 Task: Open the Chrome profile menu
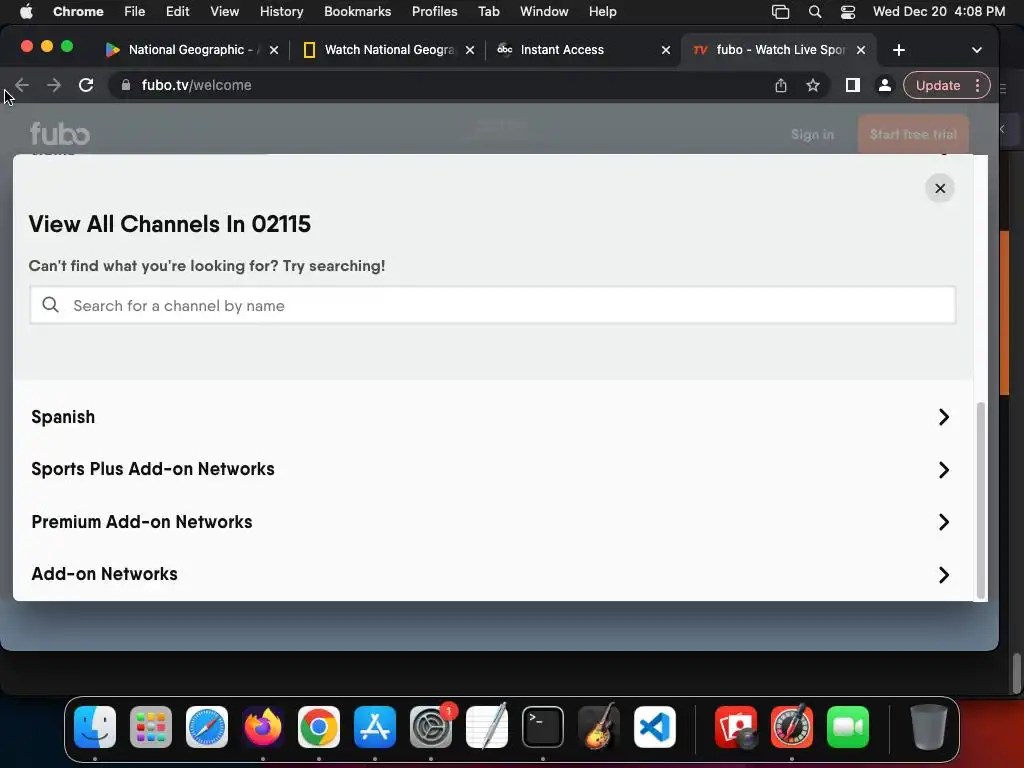884,85
